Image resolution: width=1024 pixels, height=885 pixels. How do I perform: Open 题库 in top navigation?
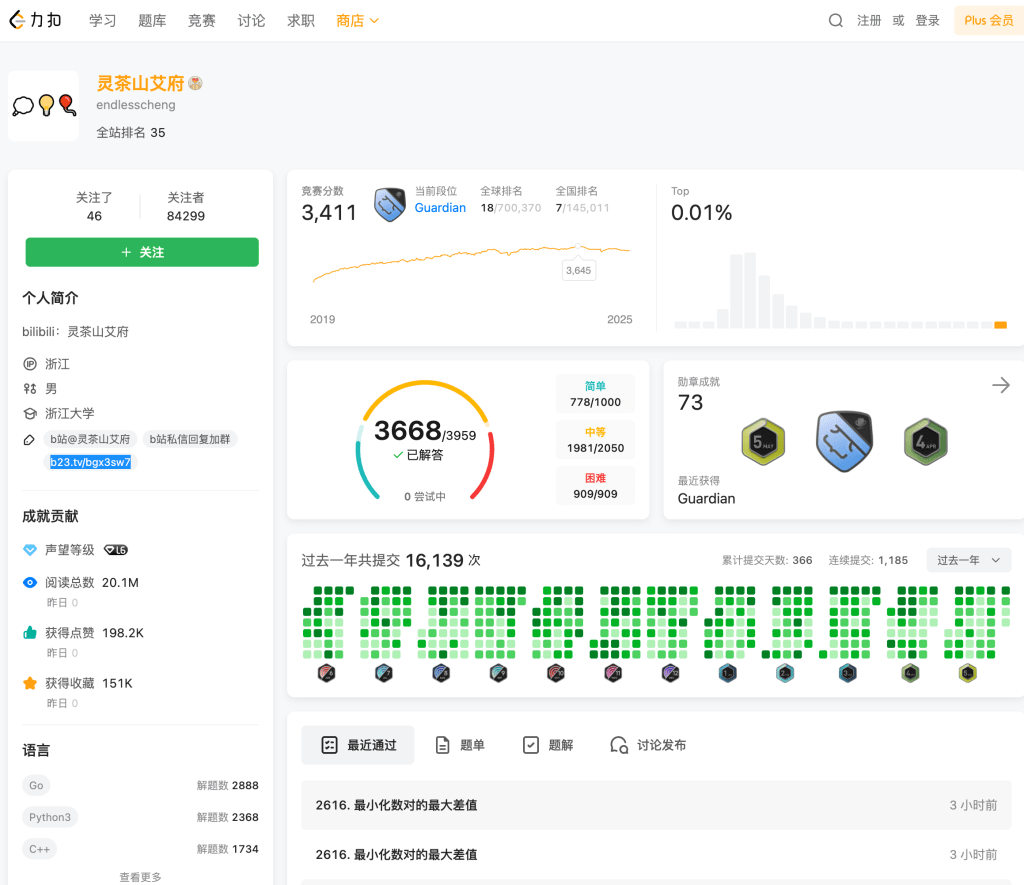pos(153,20)
